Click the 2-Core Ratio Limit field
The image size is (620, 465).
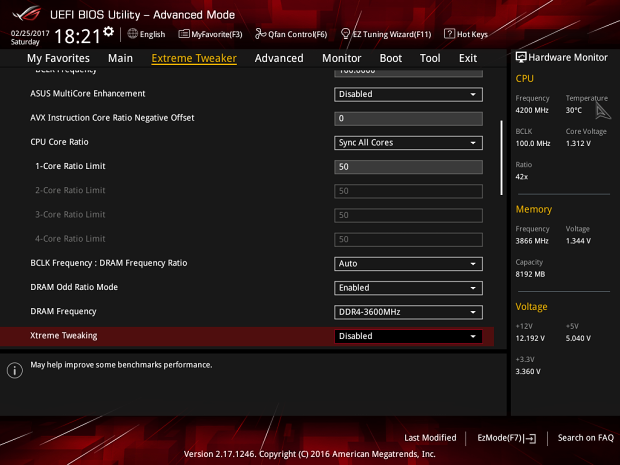pos(408,191)
